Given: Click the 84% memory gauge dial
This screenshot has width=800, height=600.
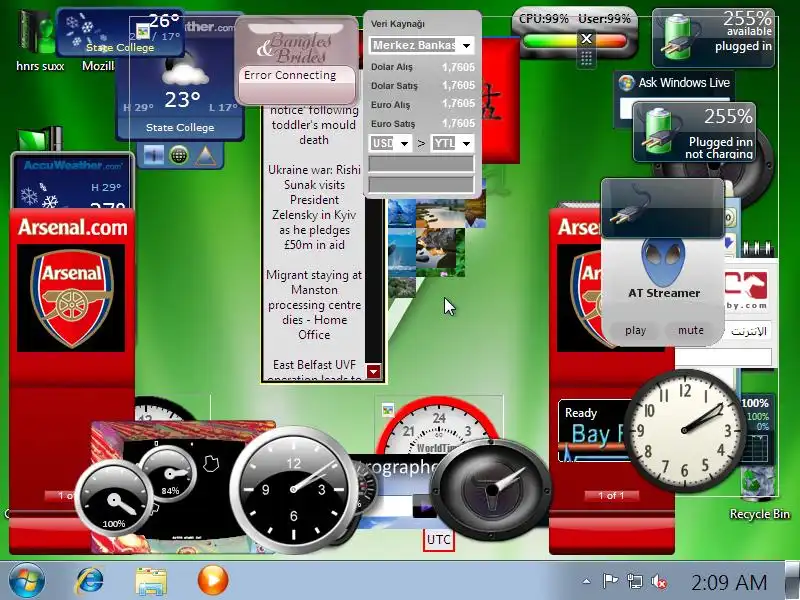Looking at the screenshot, I should [x=169, y=474].
